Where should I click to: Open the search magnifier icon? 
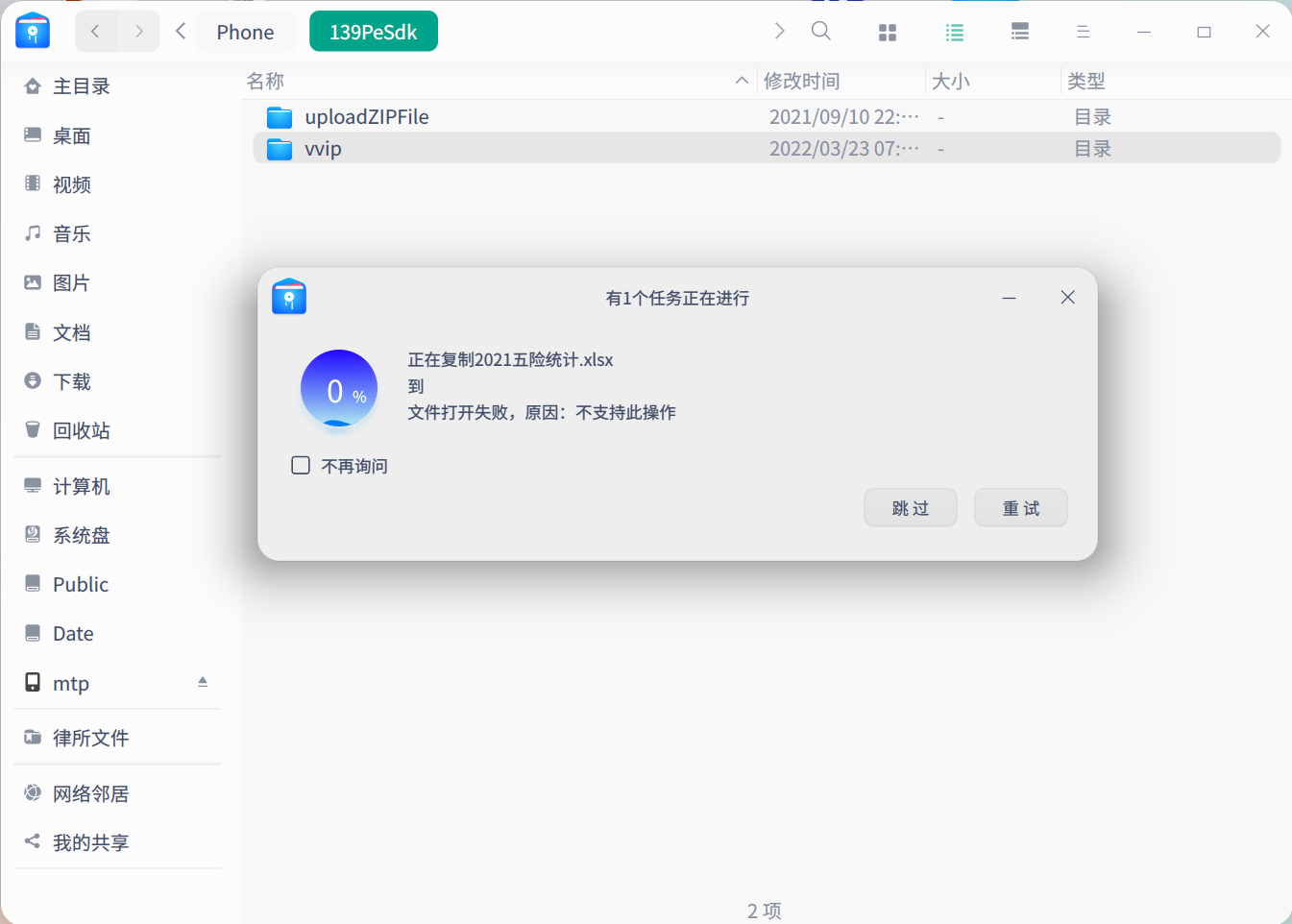click(821, 32)
